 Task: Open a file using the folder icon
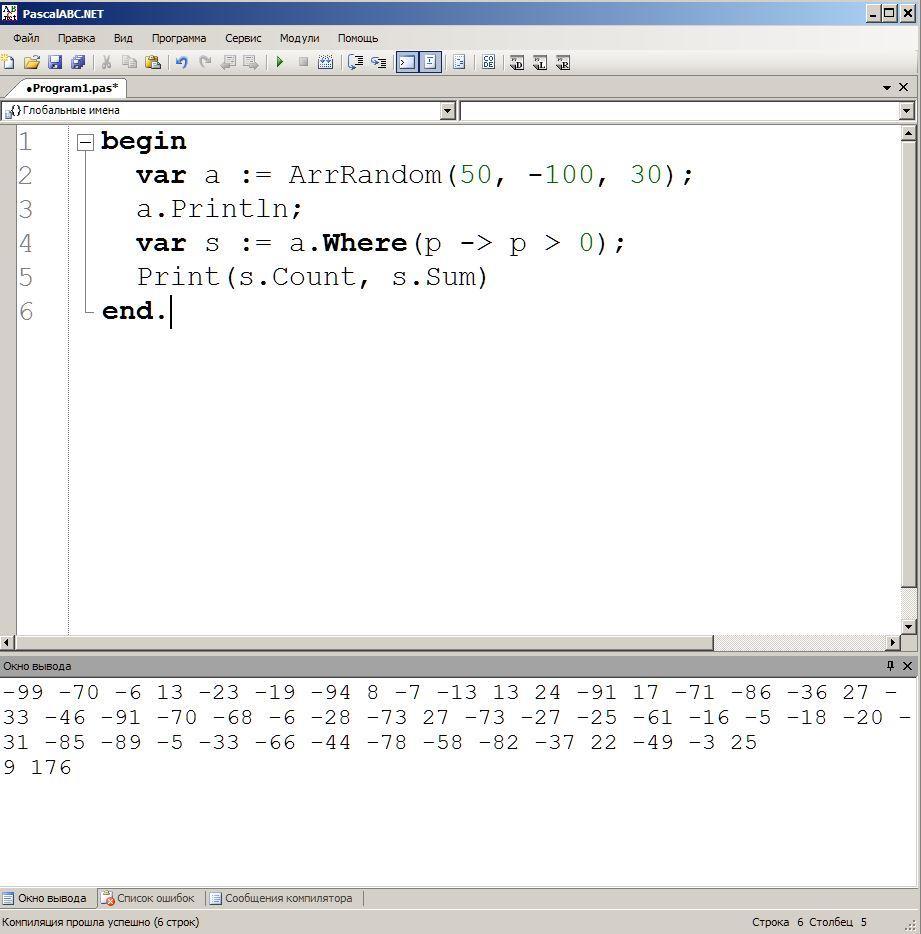click(32, 62)
